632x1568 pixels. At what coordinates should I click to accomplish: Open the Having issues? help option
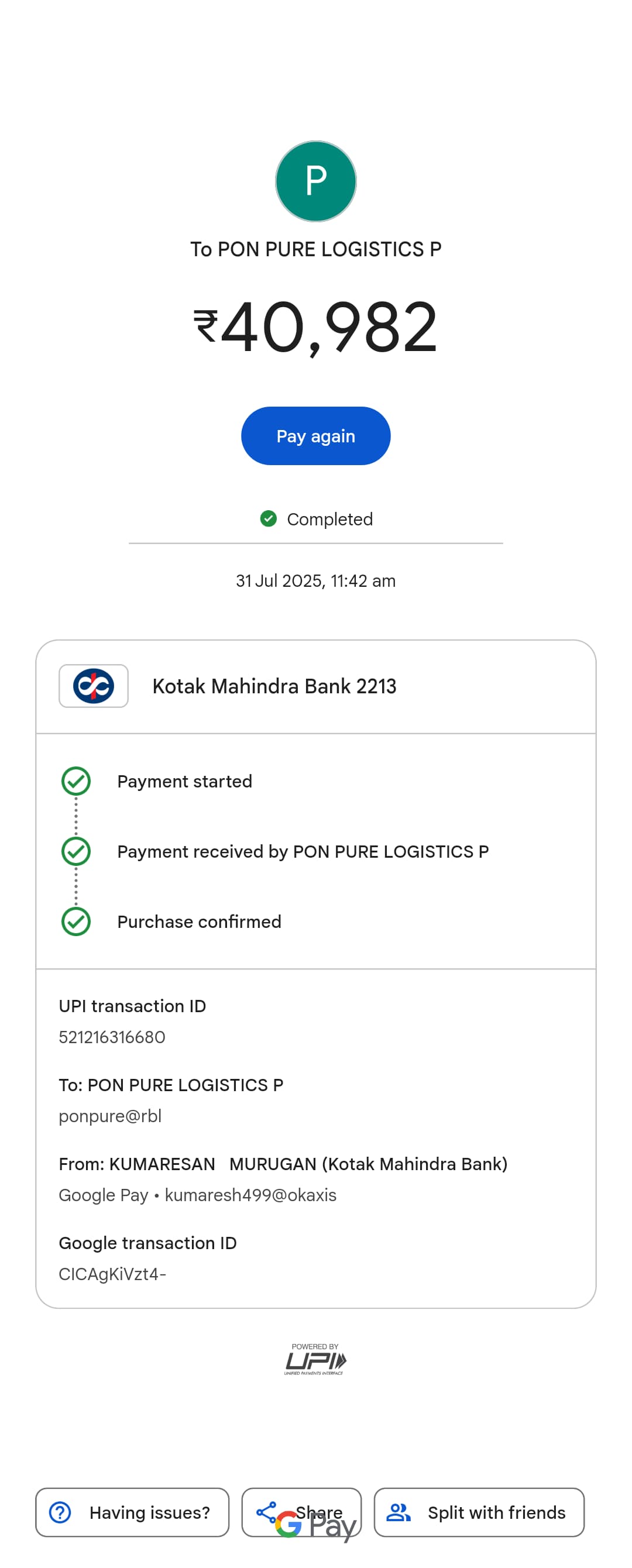point(132,1512)
